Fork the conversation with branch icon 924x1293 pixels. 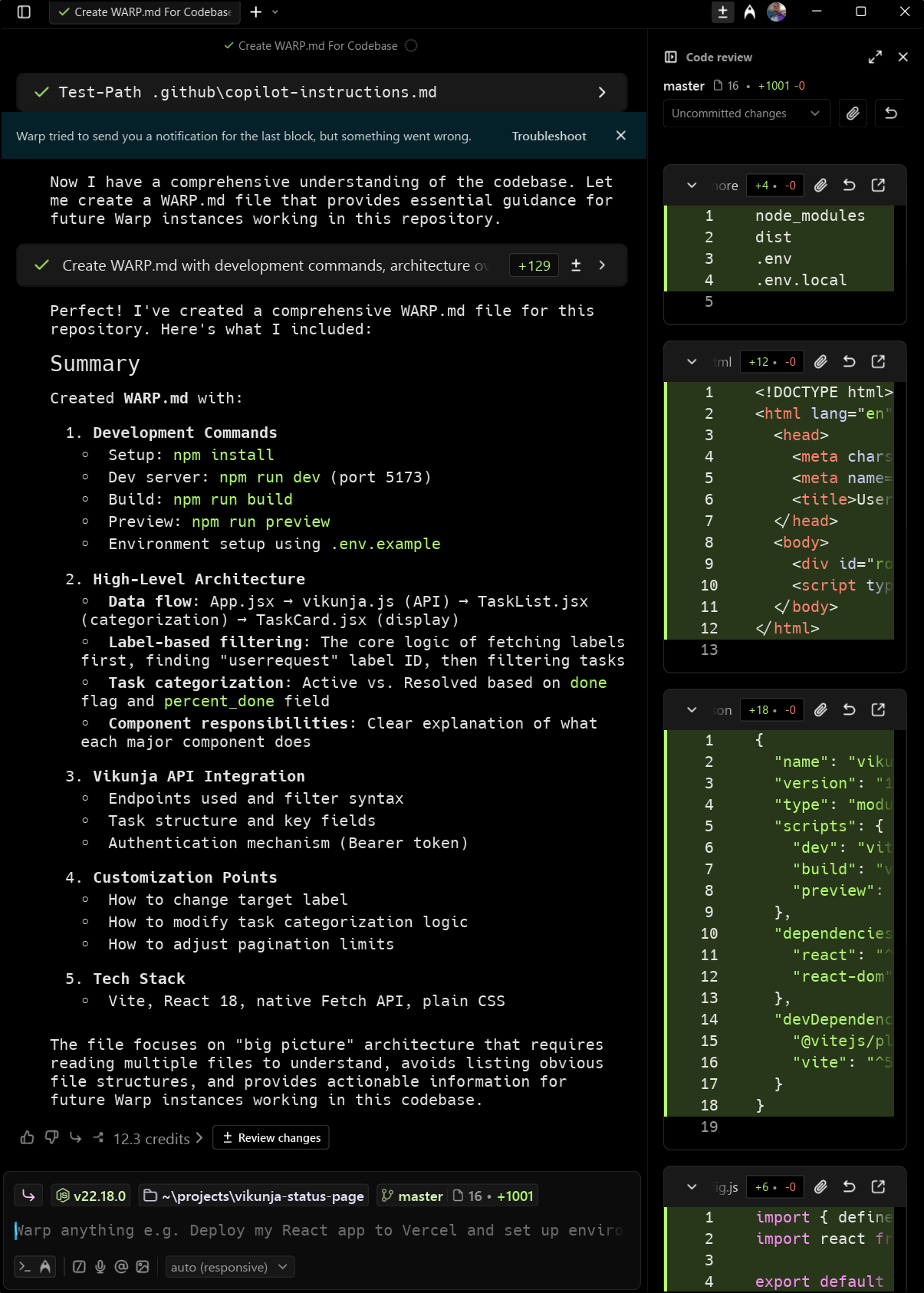98,1137
